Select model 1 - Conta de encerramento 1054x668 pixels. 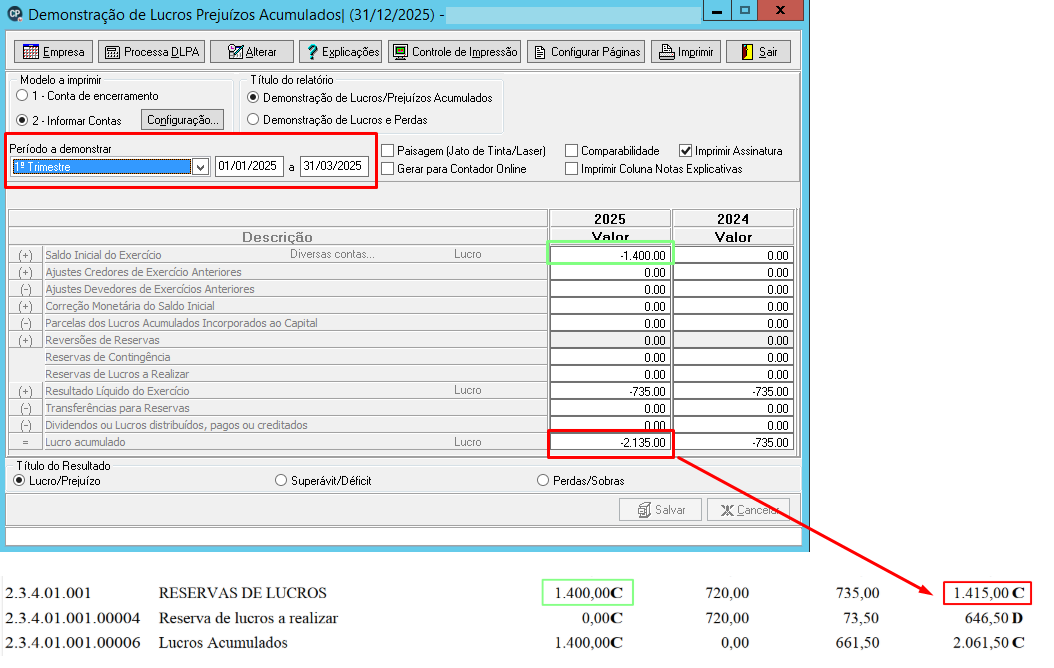click(x=22, y=96)
